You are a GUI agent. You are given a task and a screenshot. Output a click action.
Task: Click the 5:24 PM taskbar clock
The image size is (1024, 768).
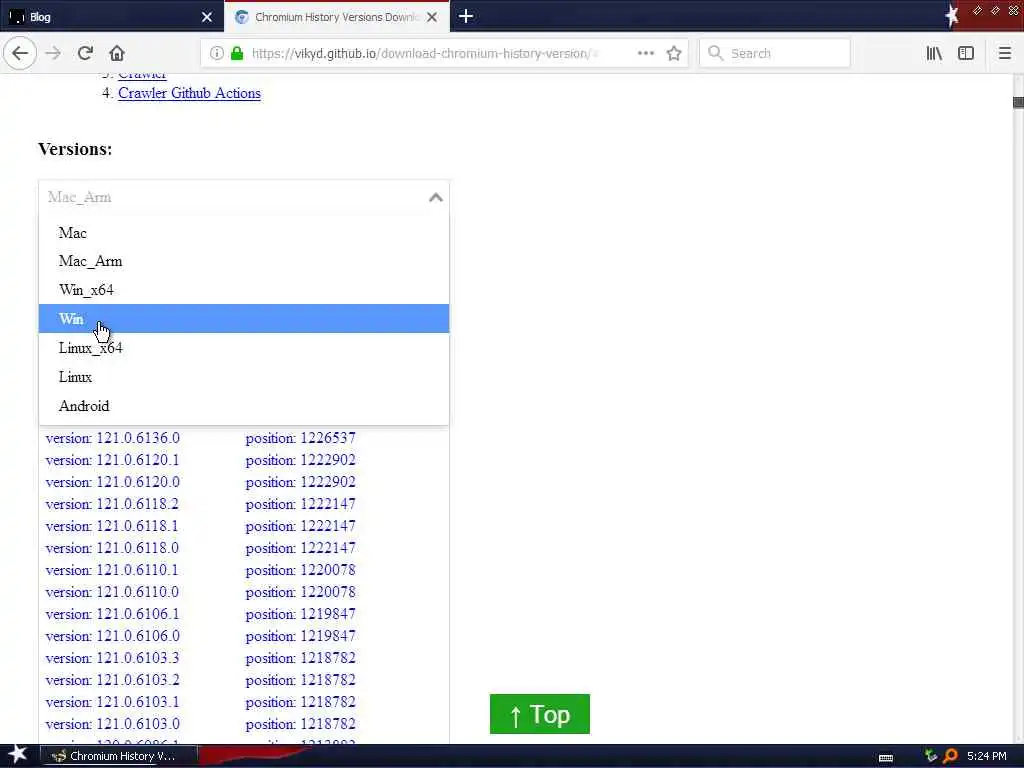(987, 756)
